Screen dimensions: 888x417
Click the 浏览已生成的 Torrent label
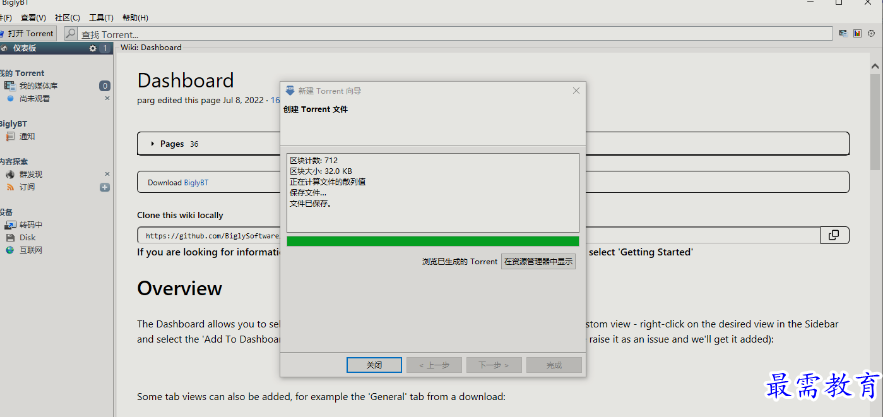pyautogui.click(x=460, y=261)
